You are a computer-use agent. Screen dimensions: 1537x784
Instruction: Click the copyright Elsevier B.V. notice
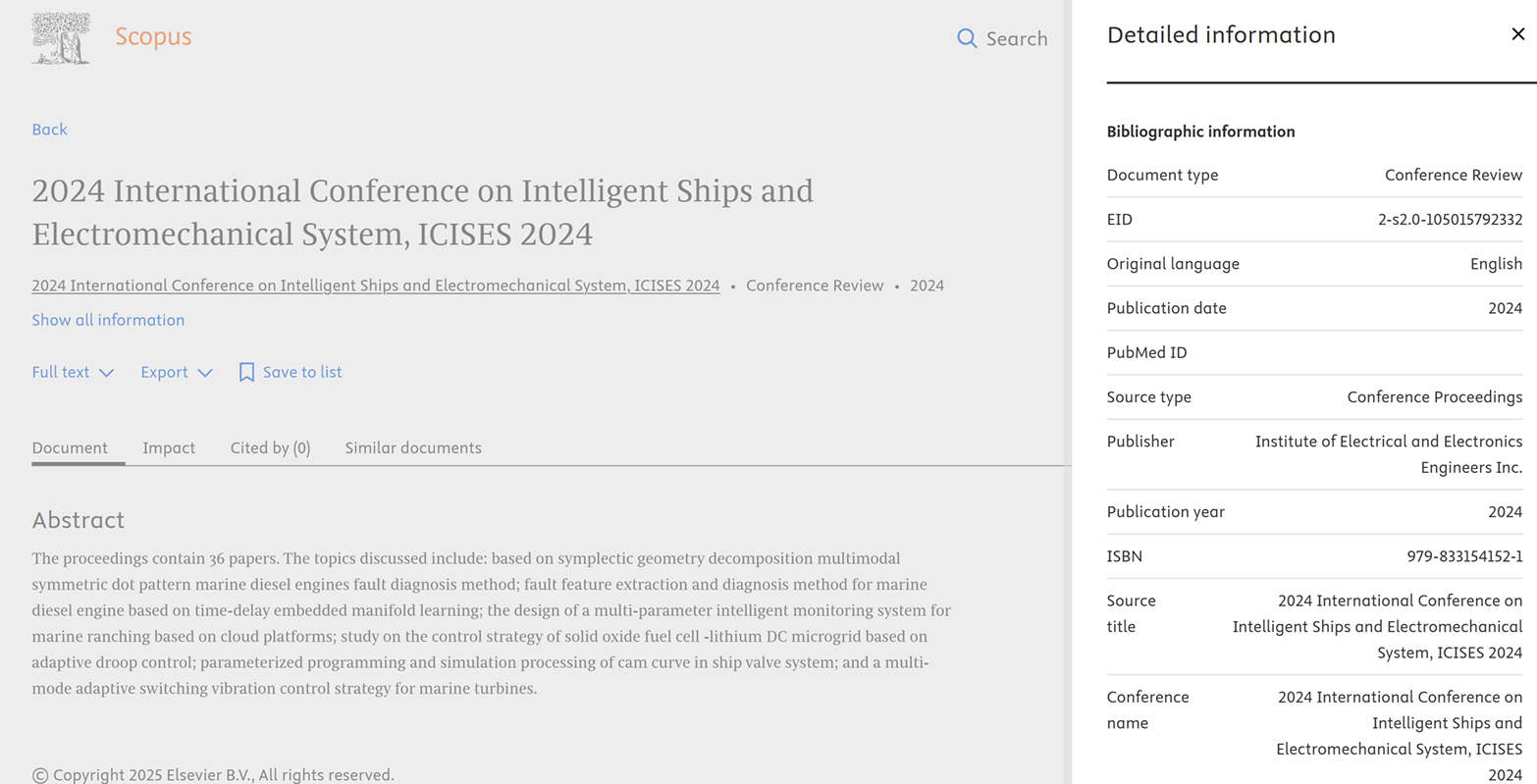pyautogui.click(x=213, y=775)
